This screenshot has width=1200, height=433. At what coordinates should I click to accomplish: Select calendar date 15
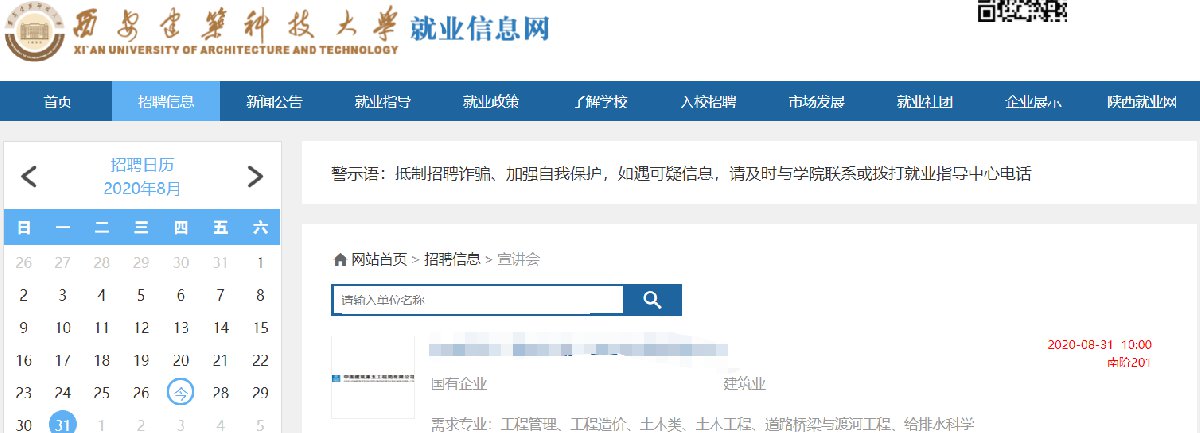(260, 327)
